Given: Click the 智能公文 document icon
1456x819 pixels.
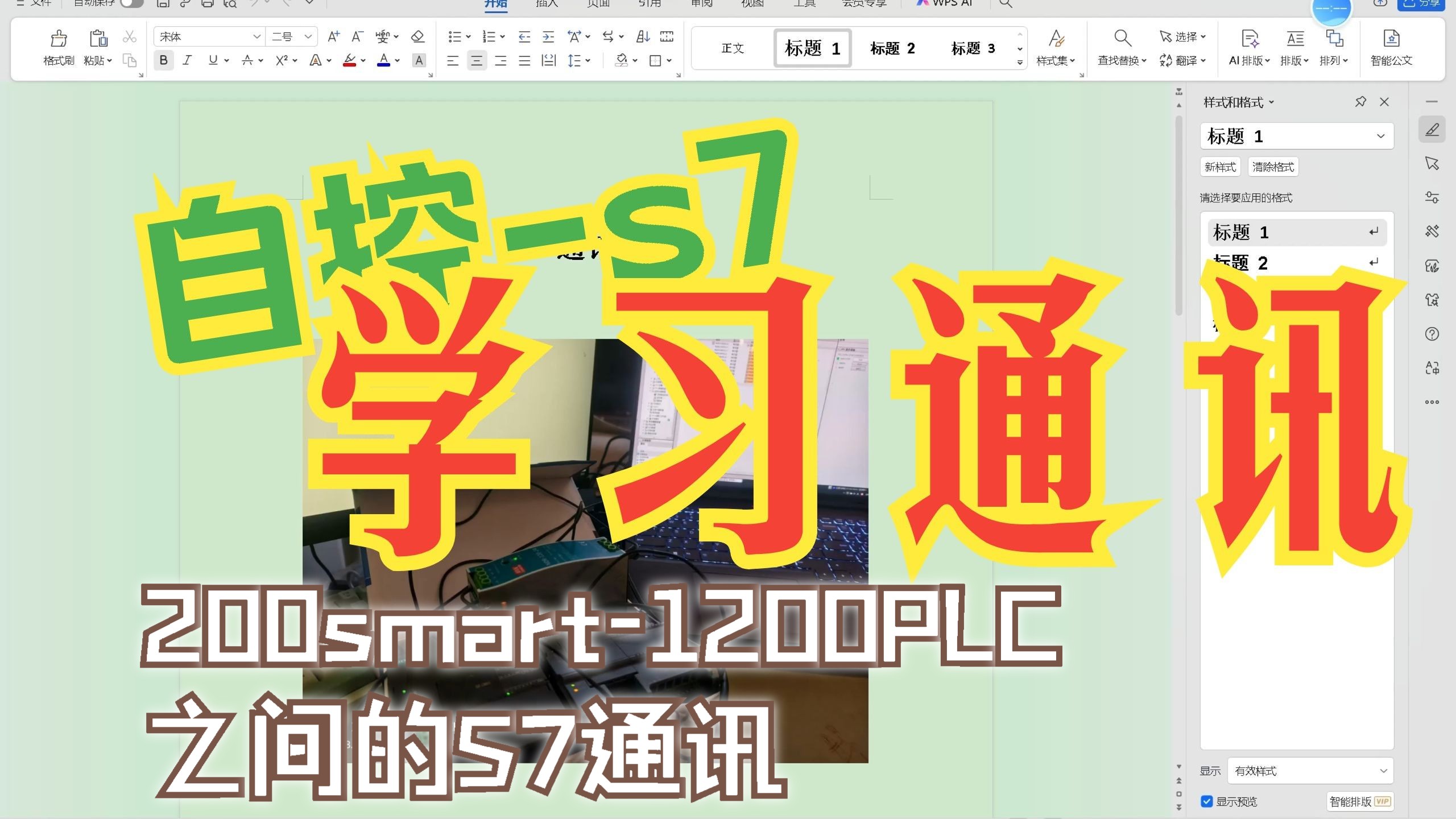Looking at the screenshot, I should (1391, 38).
